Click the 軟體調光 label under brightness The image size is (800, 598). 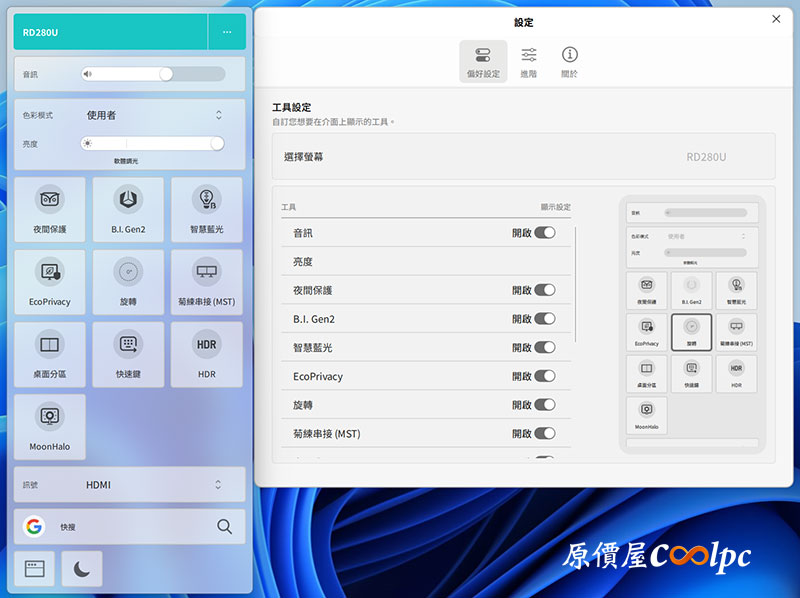[x=126, y=161]
